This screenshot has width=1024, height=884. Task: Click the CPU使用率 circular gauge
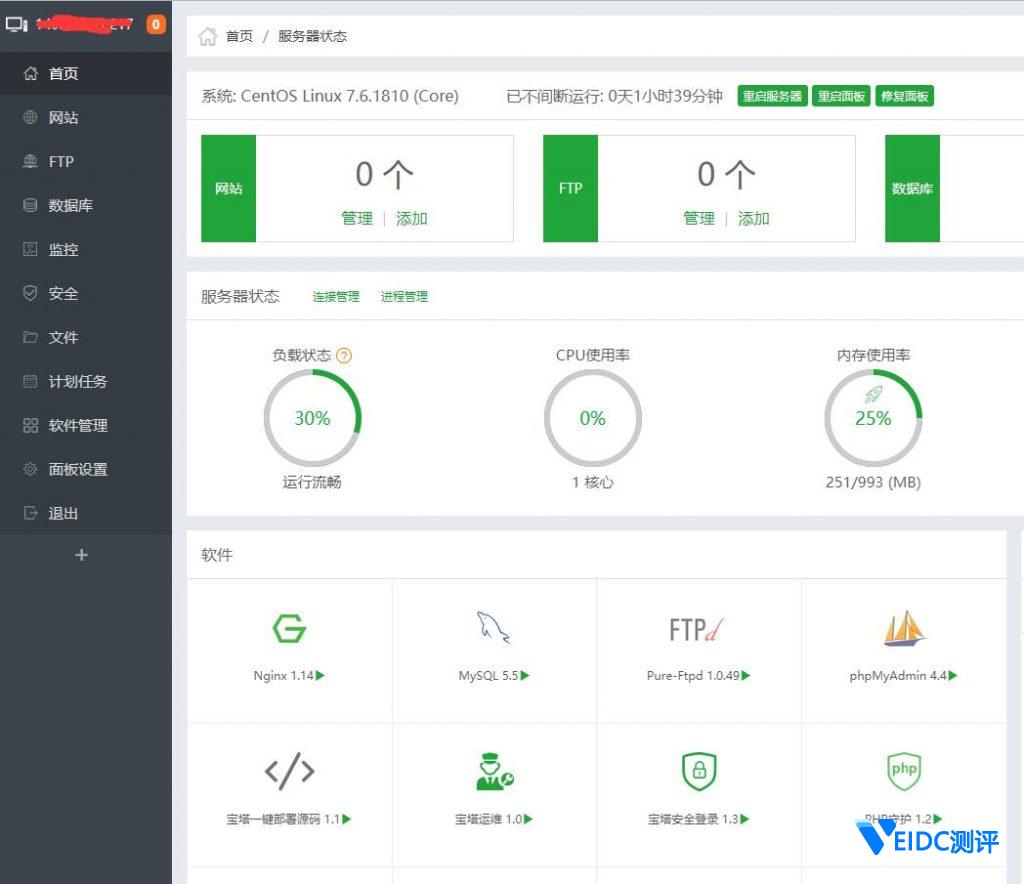pos(592,418)
